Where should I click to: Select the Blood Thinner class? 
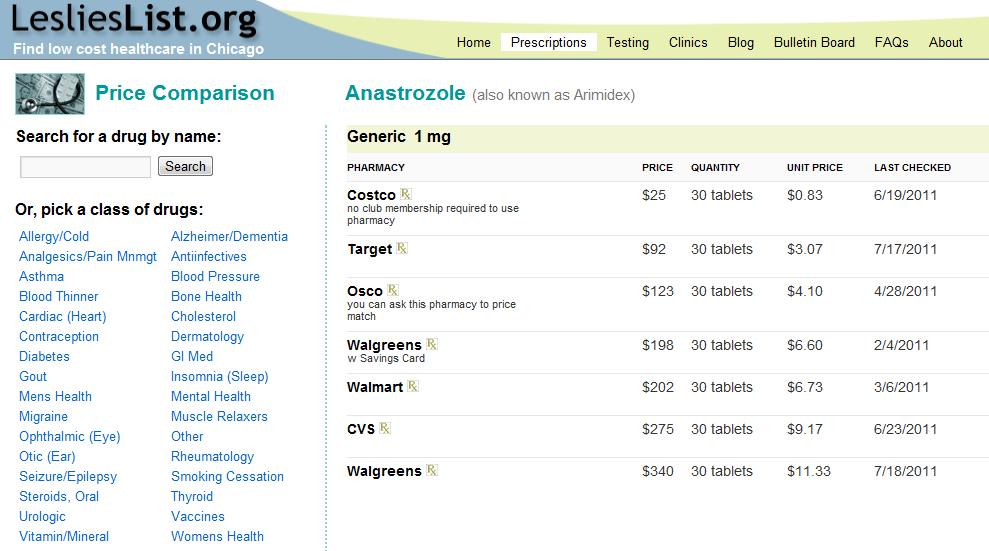59,296
